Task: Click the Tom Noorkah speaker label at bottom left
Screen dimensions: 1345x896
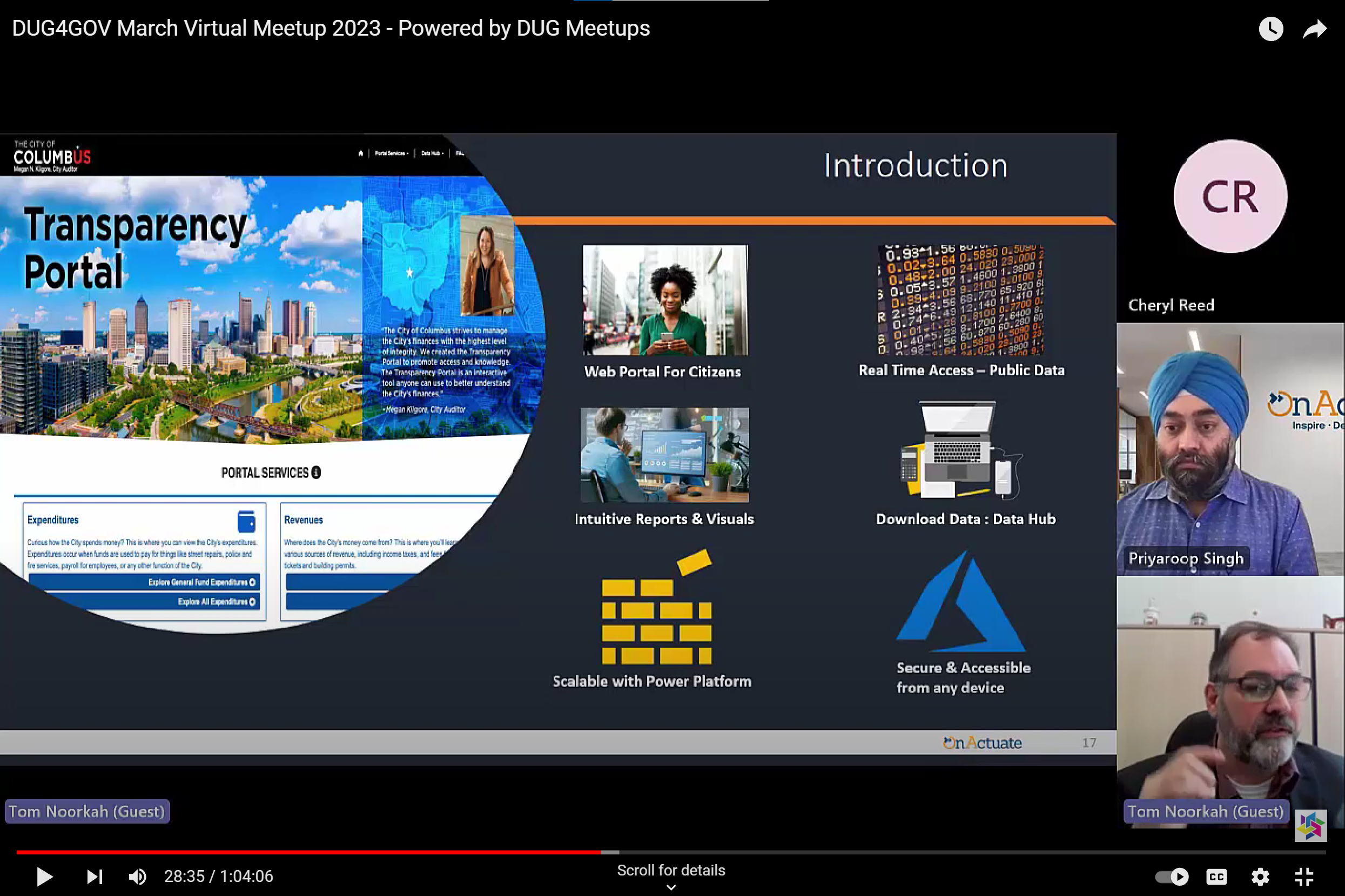Action: coord(87,811)
